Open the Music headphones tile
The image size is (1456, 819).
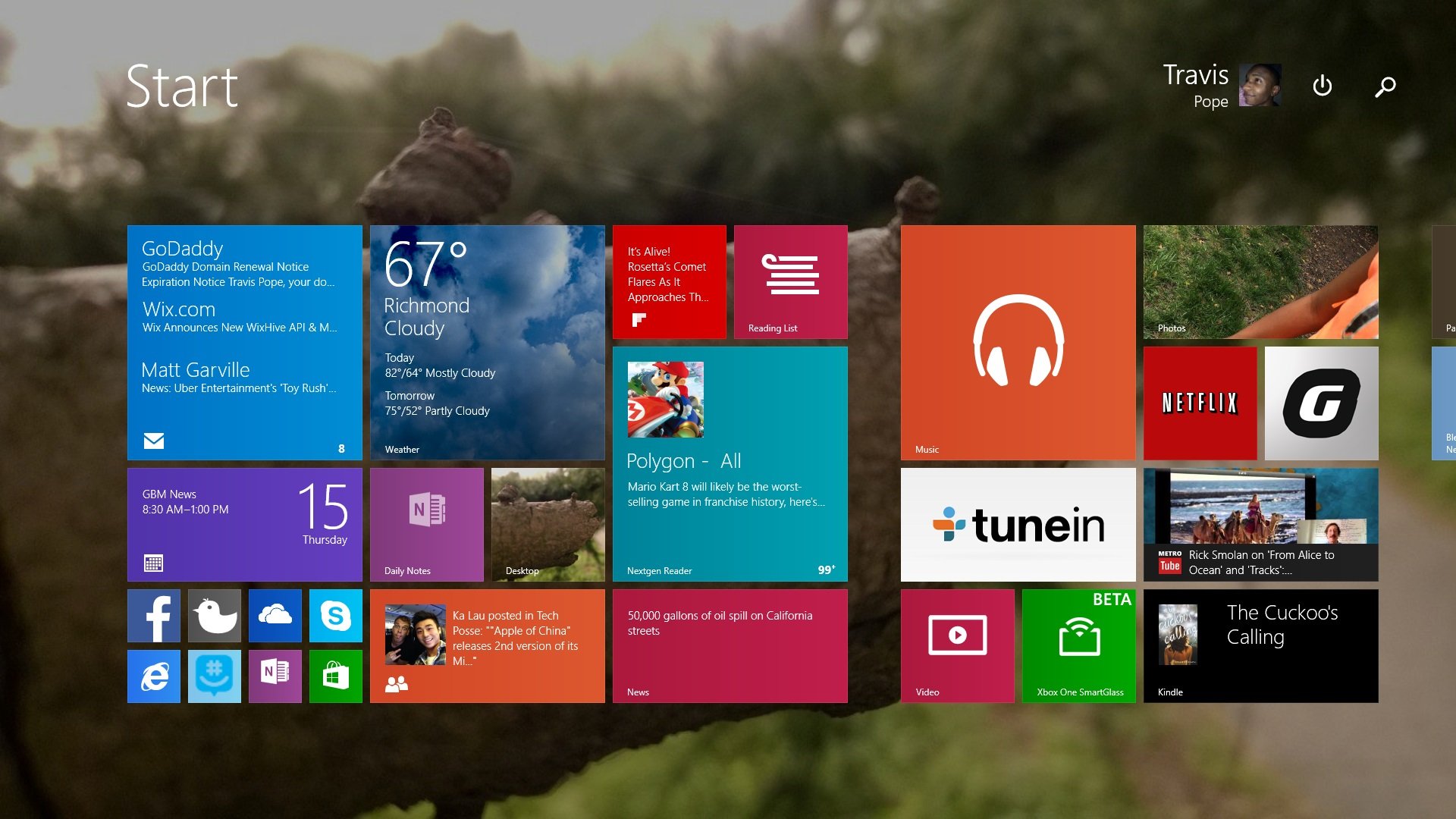pyautogui.click(x=1018, y=343)
